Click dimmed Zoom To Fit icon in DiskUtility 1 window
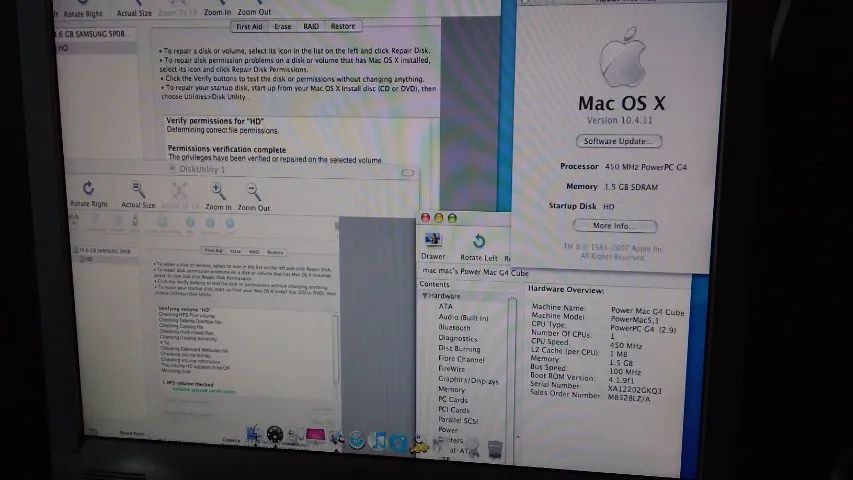The image size is (853, 480). (x=180, y=190)
